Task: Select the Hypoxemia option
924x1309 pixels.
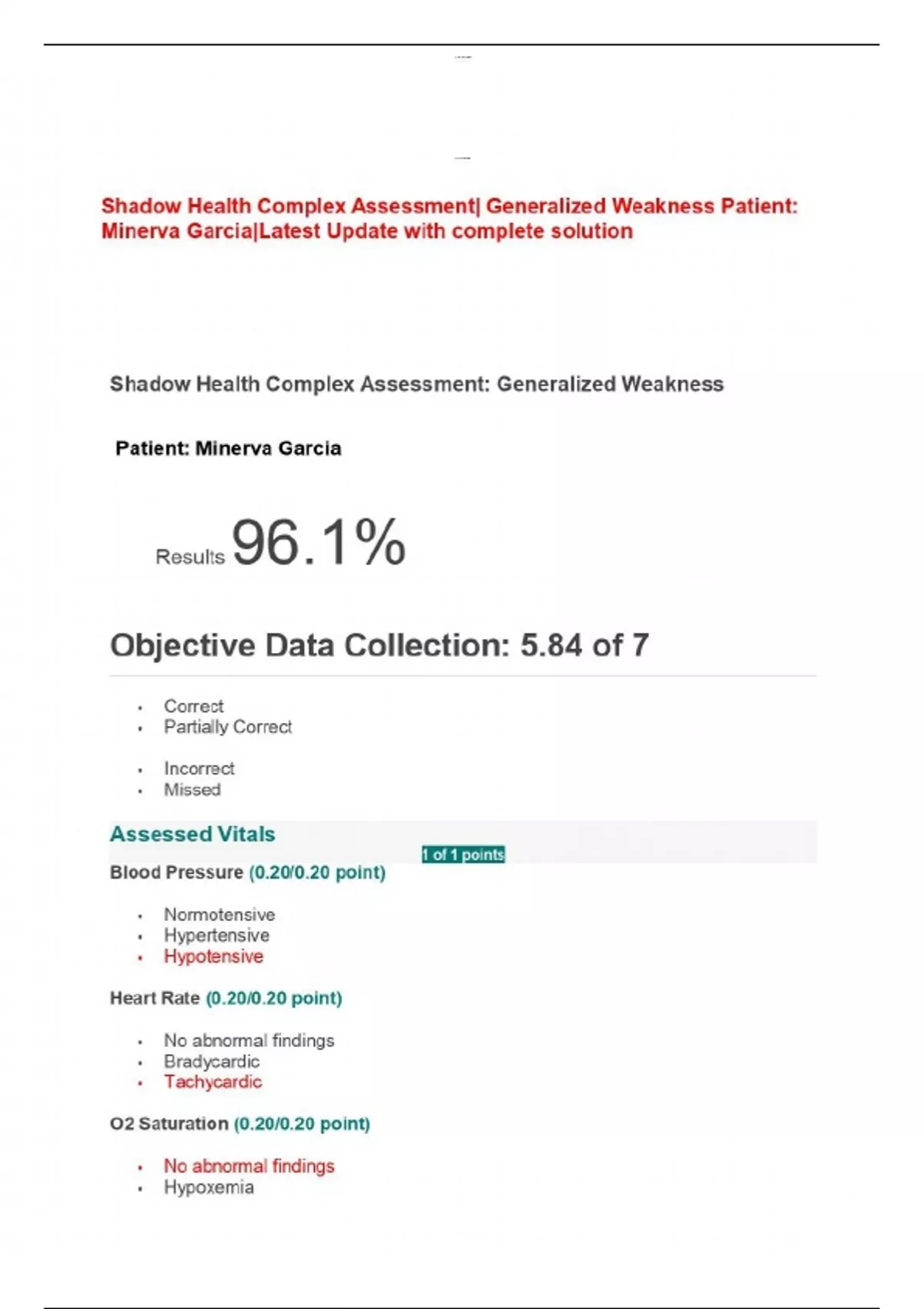Action: (209, 1187)
